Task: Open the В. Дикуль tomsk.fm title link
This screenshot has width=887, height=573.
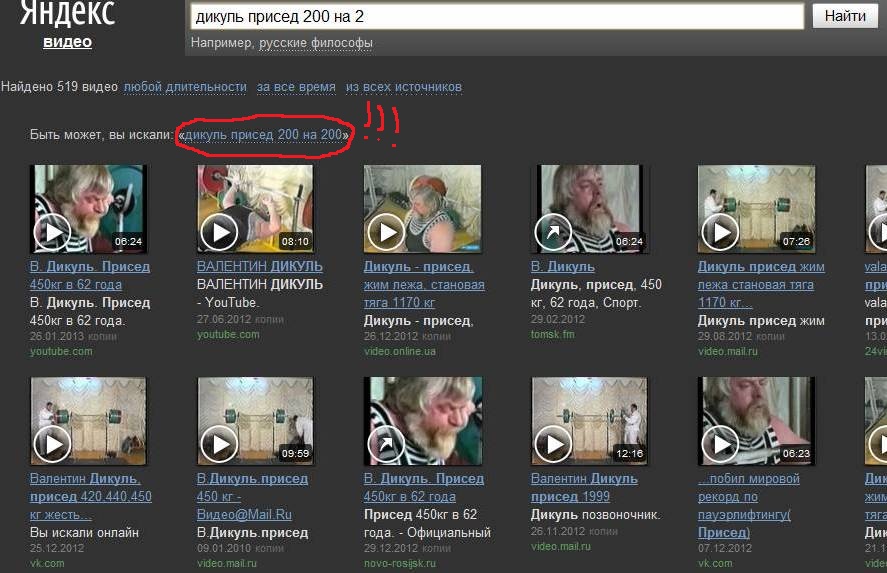Action: [562, 266]
